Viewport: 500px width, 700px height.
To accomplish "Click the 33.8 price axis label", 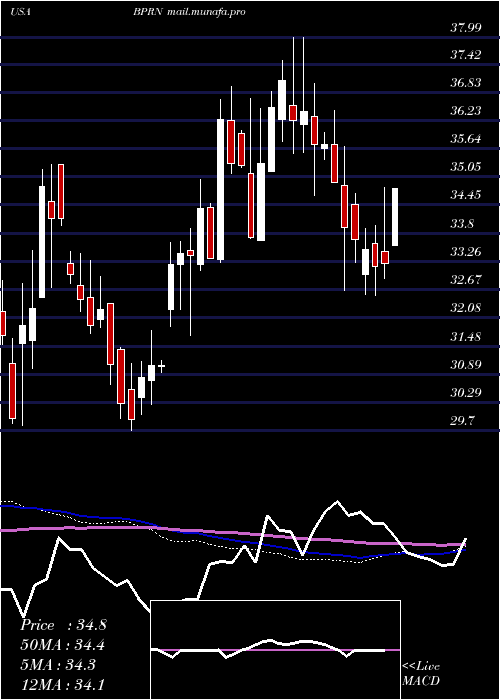I will coord(462,224).
